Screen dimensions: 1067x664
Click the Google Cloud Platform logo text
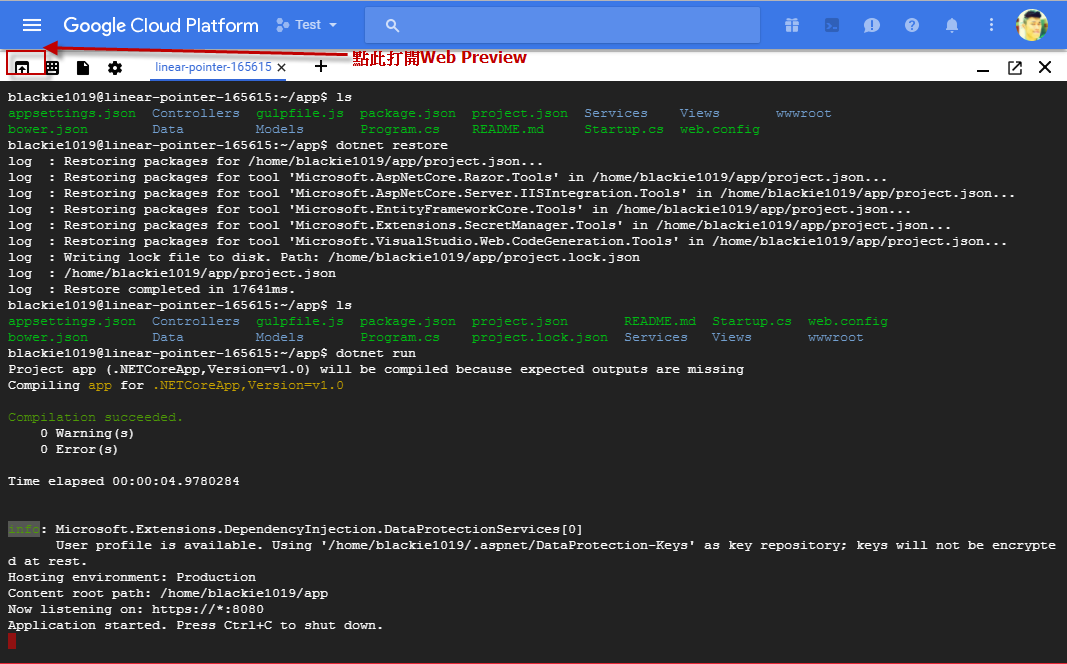160,25
